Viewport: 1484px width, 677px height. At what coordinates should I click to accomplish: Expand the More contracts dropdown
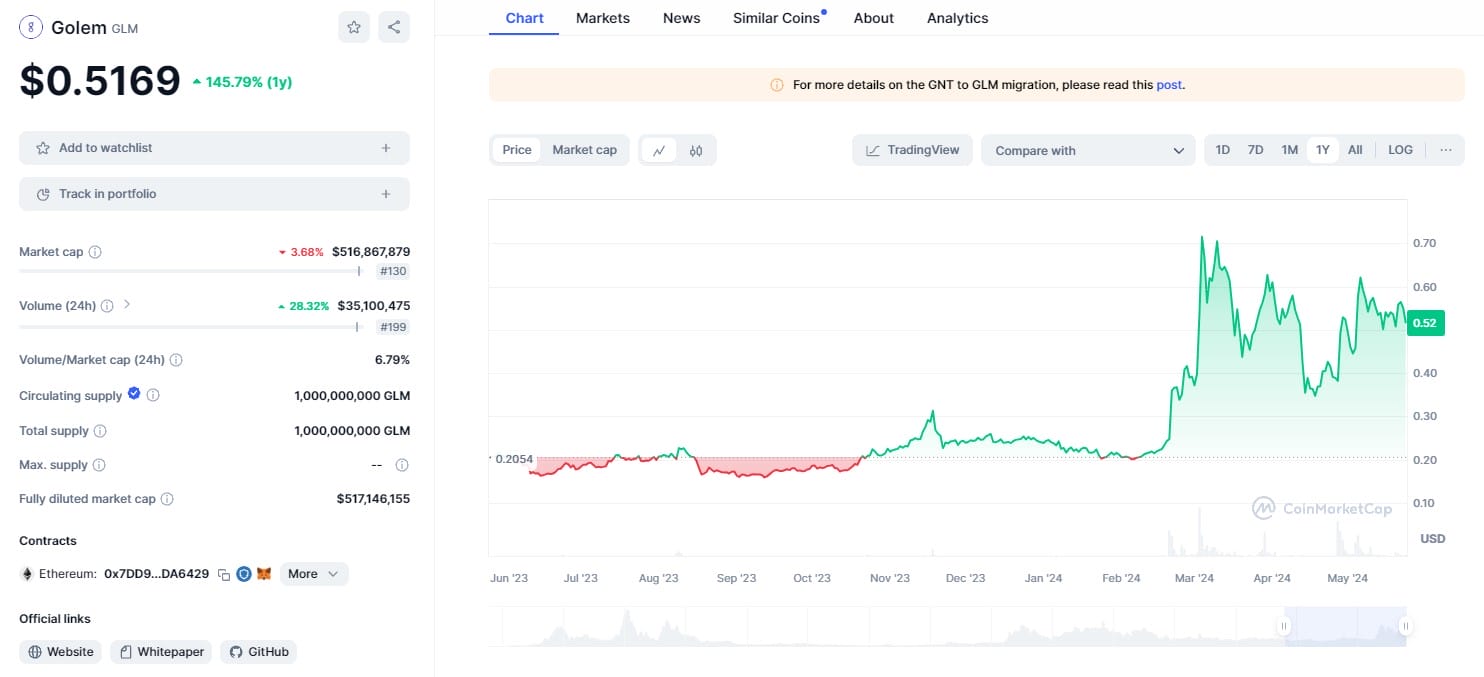[x=314, y=574]
